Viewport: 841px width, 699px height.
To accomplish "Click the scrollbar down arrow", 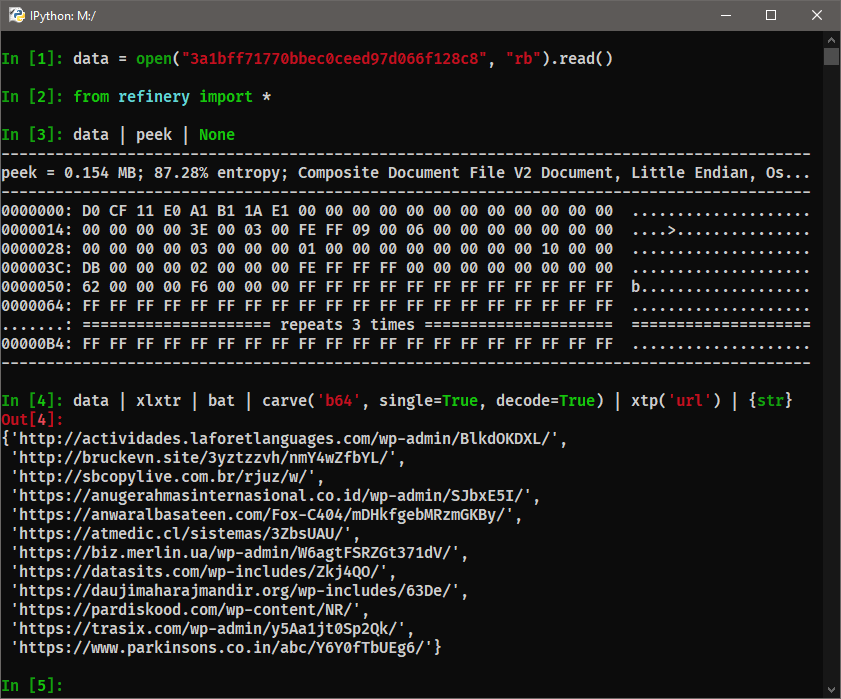I will coord(831,689).
